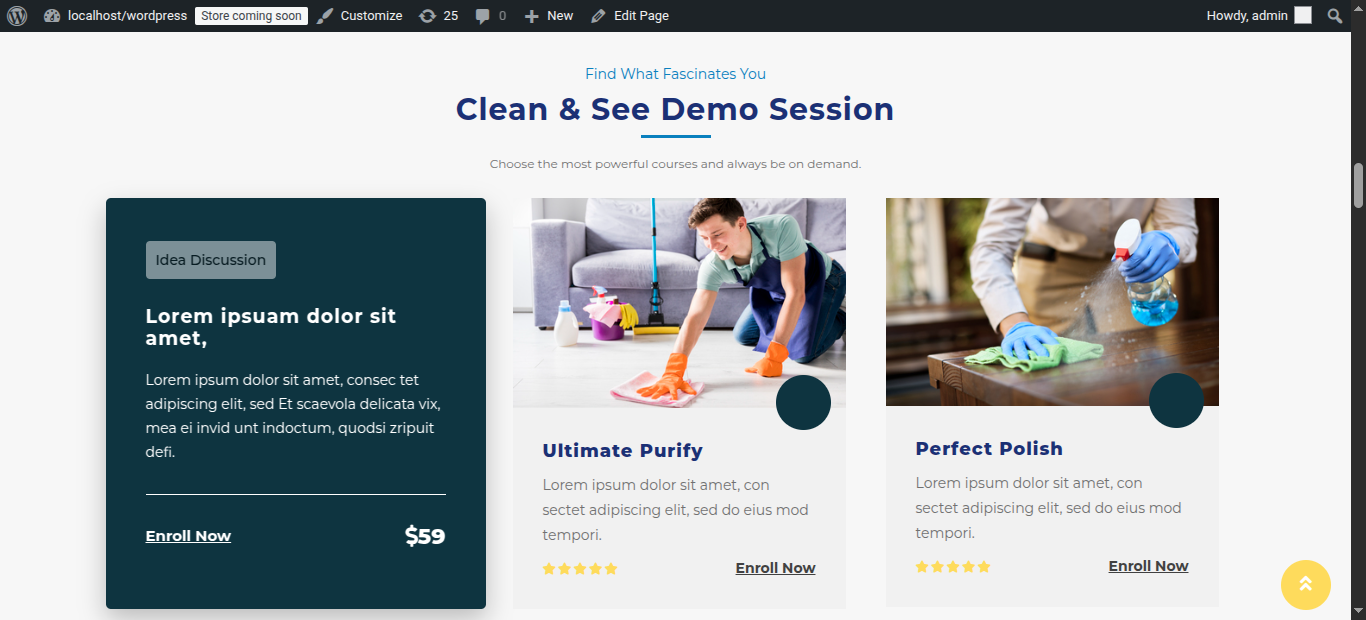Click the dashboard gauge icon beside localhost/wordpress
1366x620 pixels.
point(53,16)
